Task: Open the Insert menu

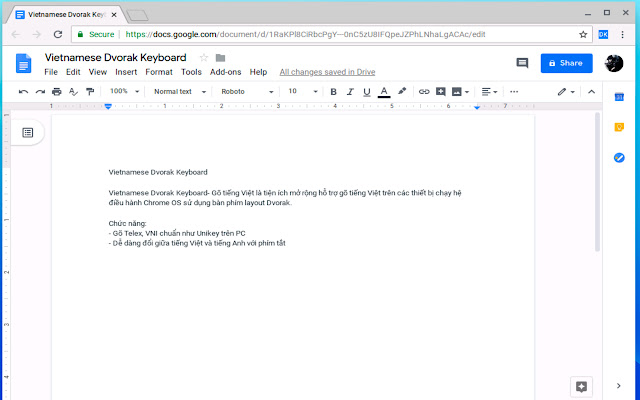Action: point(126,72)
